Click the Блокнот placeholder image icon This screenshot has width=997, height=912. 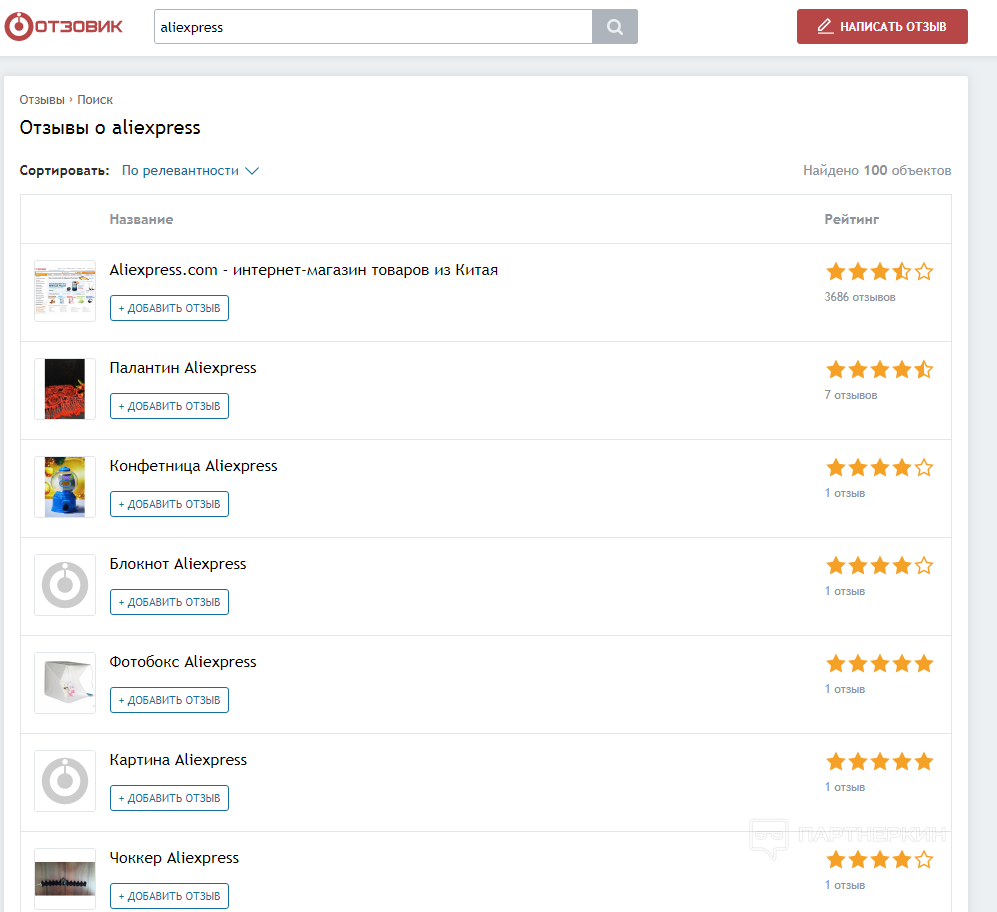65,584
